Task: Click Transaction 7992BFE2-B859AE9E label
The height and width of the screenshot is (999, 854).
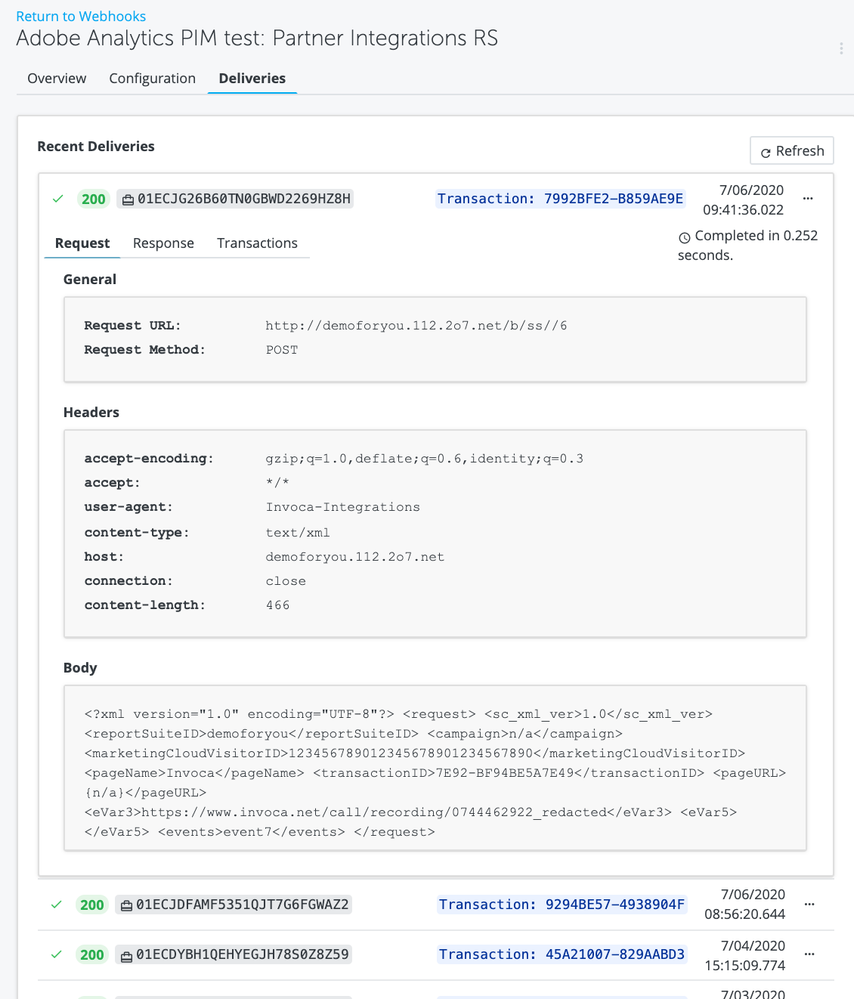Action: coord(560,199)
